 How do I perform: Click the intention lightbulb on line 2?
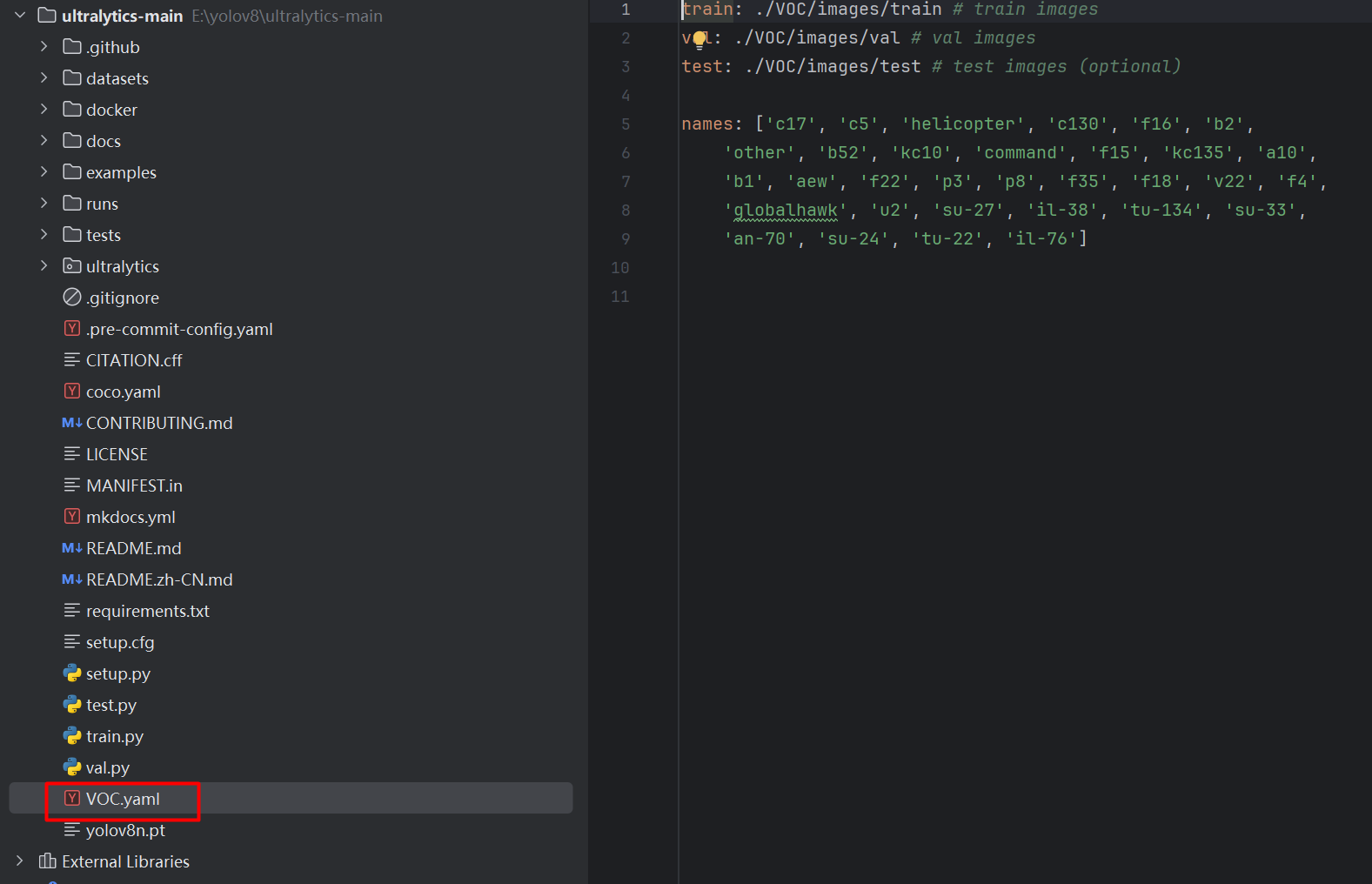(x=699, y=39)
